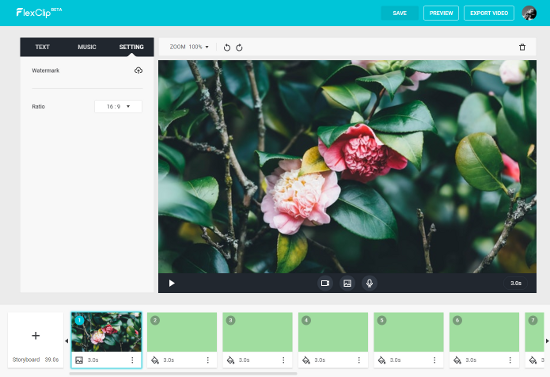This screenshot has width=550, height=377.
Task: Select green storyboard 3 thumbnail
Action: coord(257,332)
